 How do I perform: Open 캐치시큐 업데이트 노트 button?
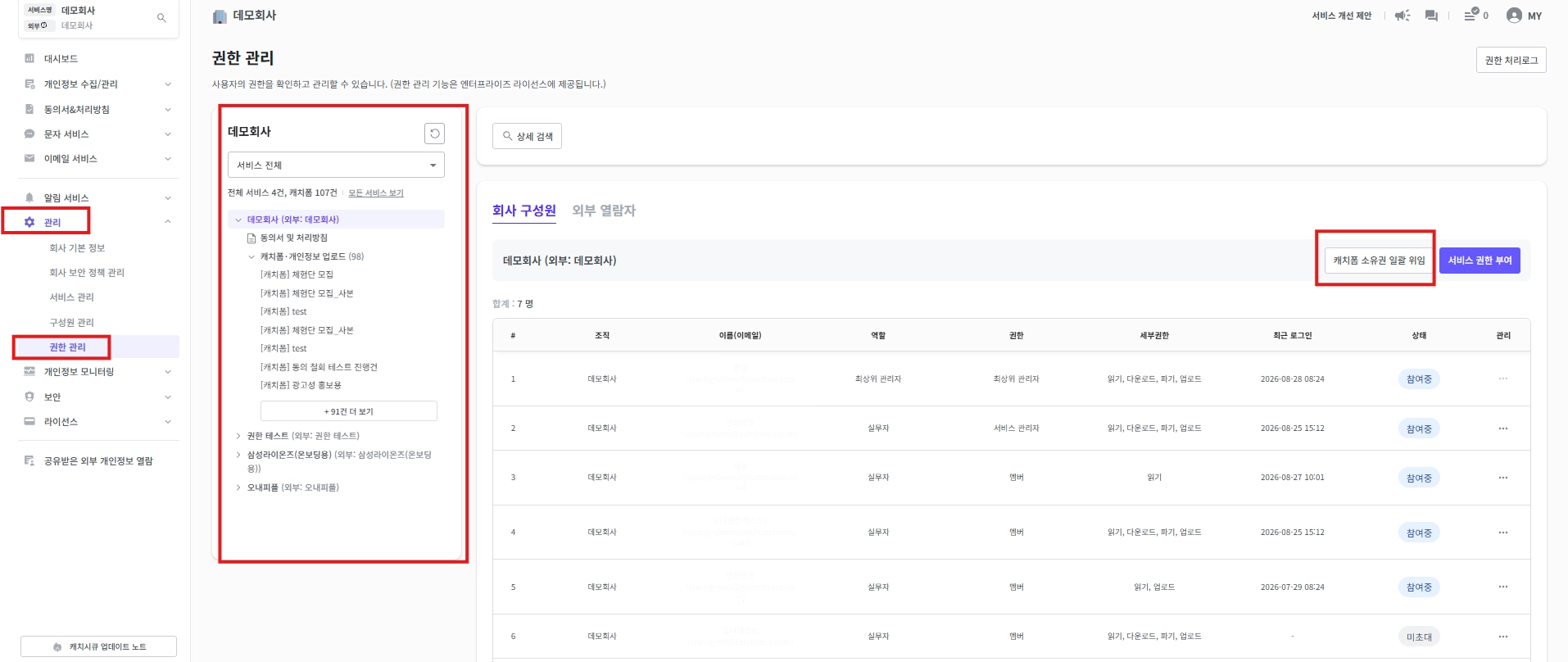[98, 646]
